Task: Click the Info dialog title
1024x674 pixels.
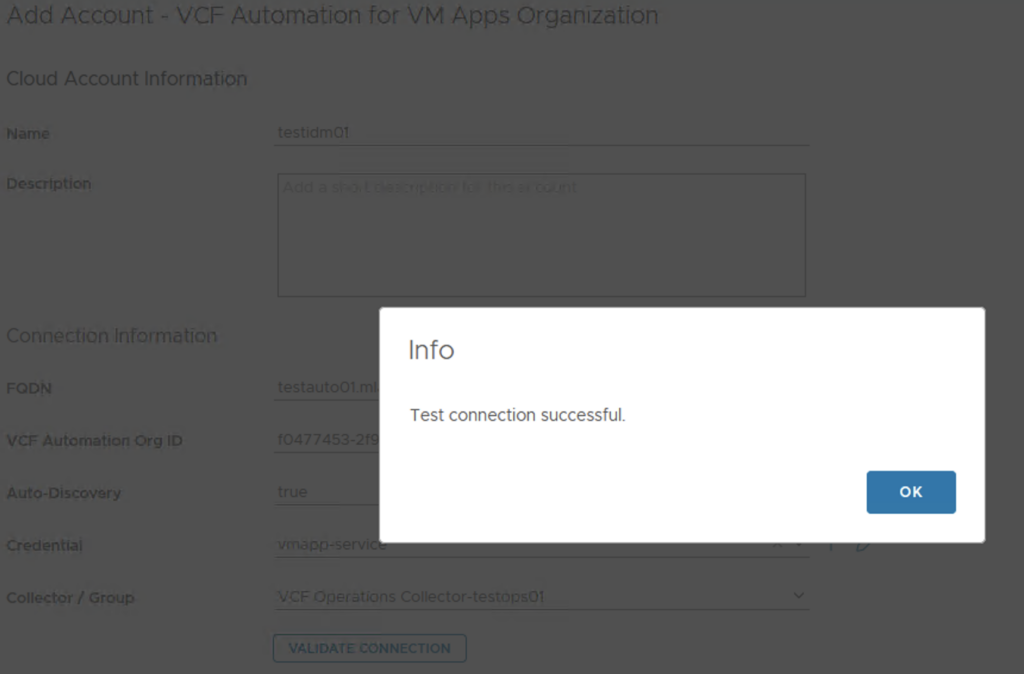Action: click(x=431, y=350)
